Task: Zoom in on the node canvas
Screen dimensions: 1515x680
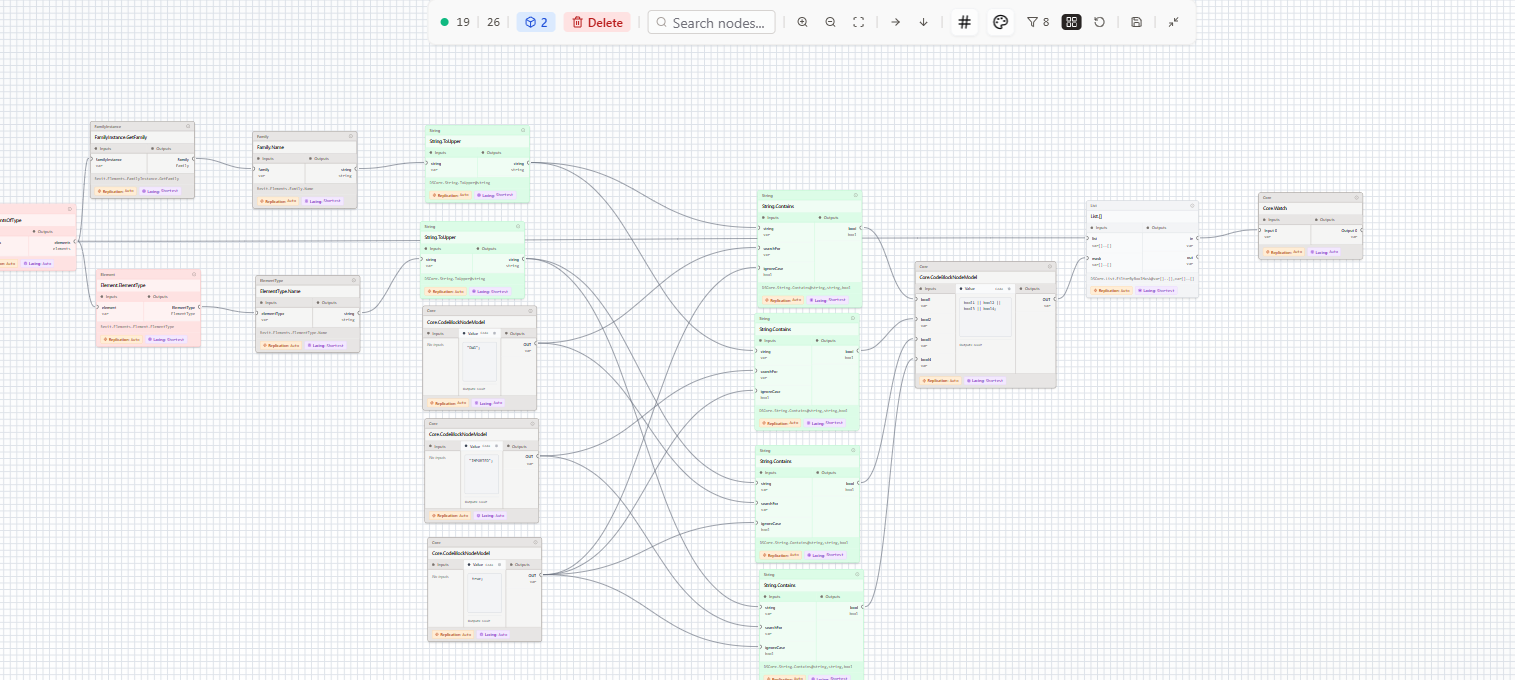Action: pos(802,22)
